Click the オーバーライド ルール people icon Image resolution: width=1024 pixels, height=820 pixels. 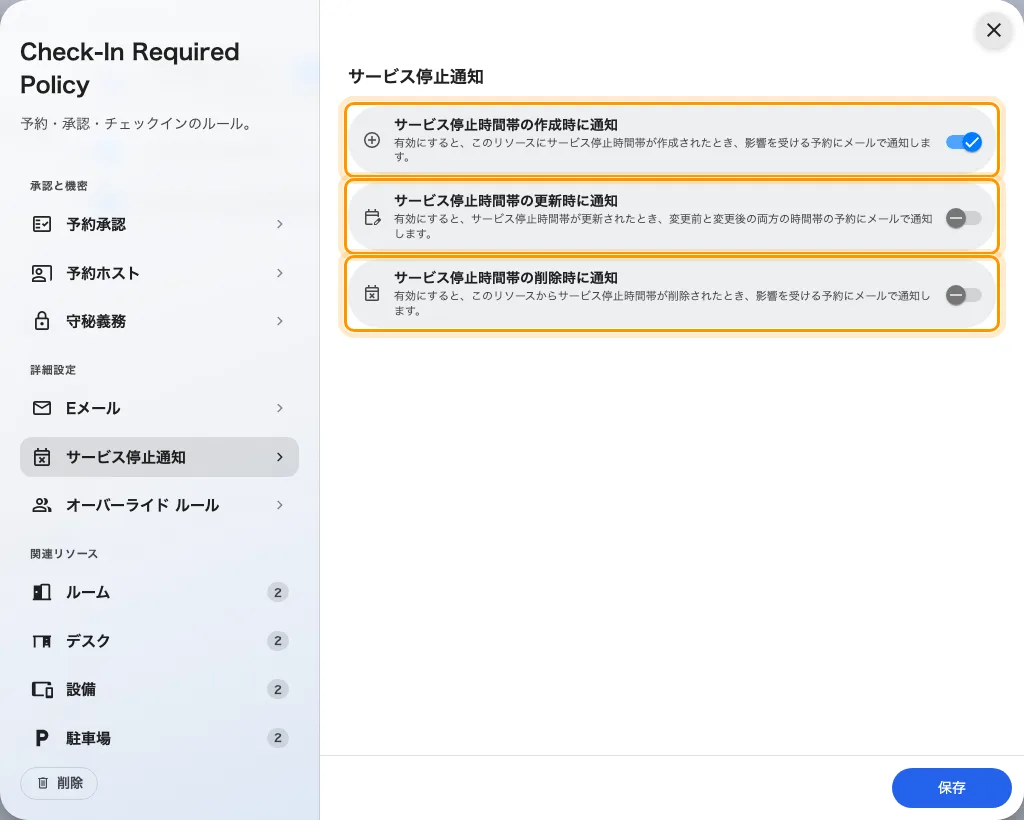tap(42, 505)
